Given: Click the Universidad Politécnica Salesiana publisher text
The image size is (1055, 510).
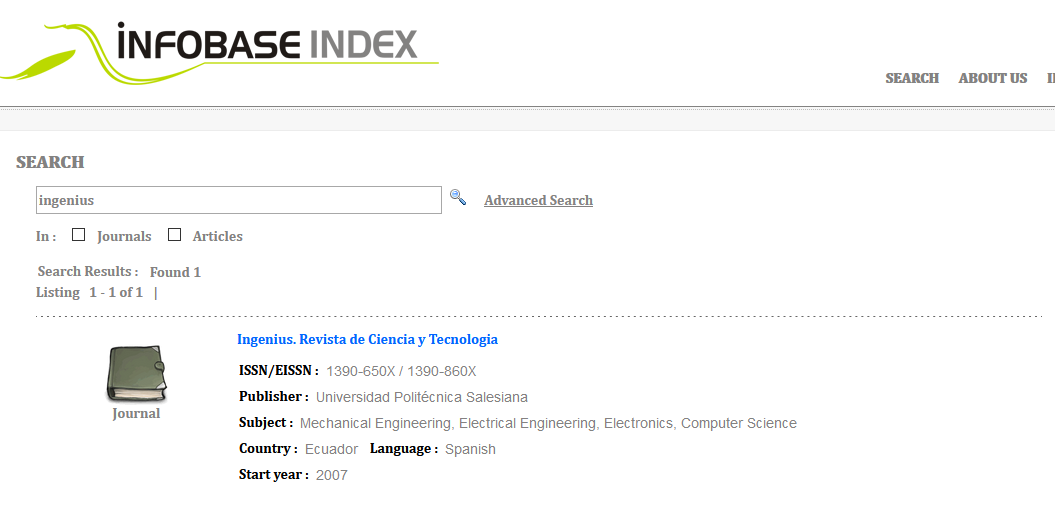Looking at the screenshot, I should (422, 398).
